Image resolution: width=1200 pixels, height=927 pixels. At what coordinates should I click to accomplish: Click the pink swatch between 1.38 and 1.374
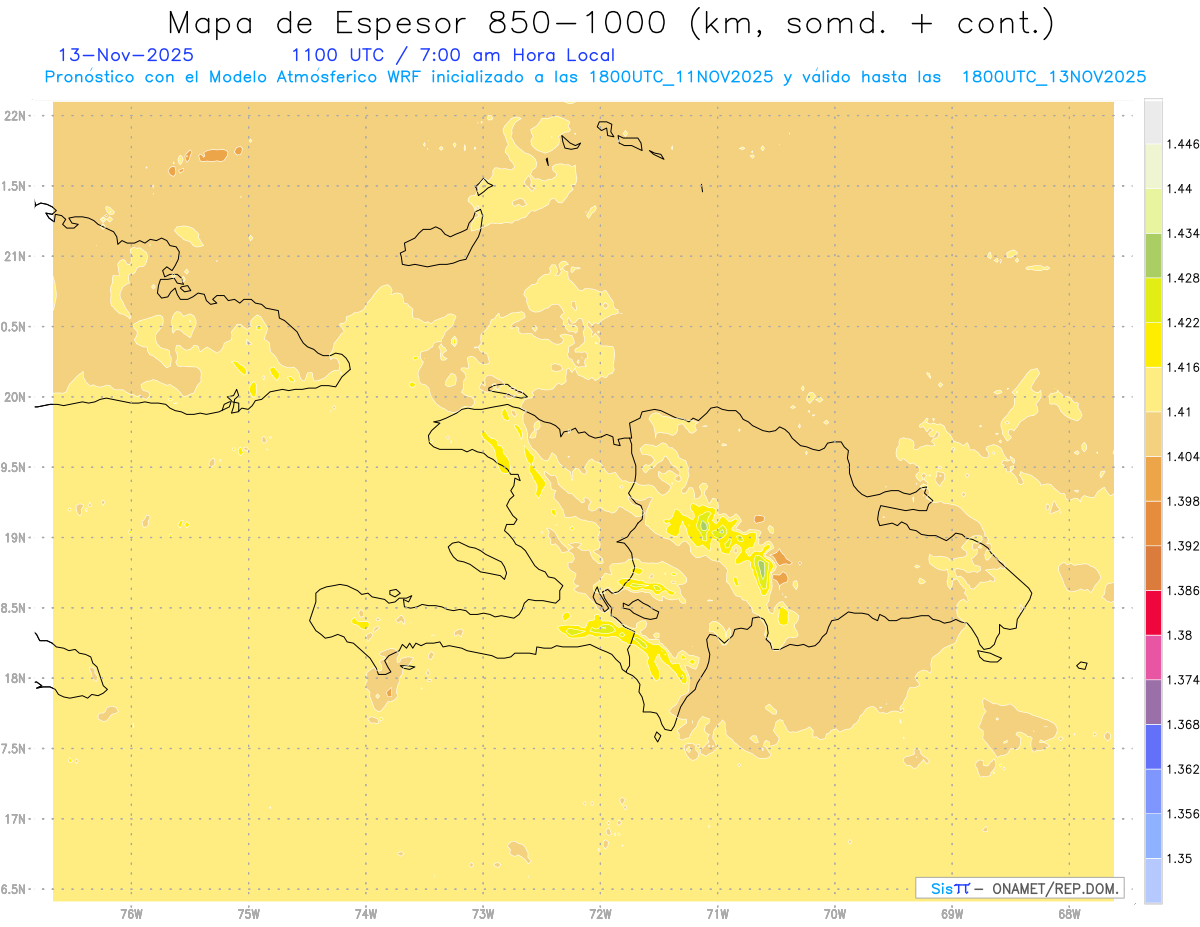coord(1153,657)
